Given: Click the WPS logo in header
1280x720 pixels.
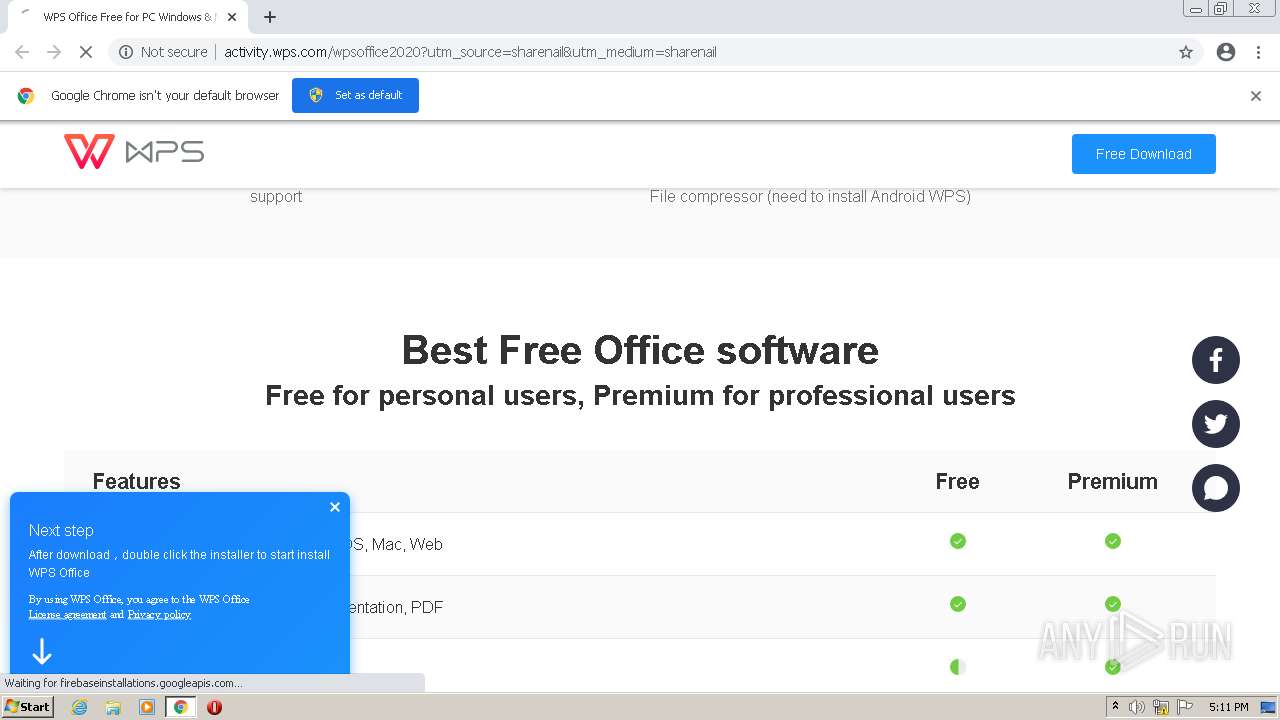Looking at the screenshot, I should [x=134, y=152].
